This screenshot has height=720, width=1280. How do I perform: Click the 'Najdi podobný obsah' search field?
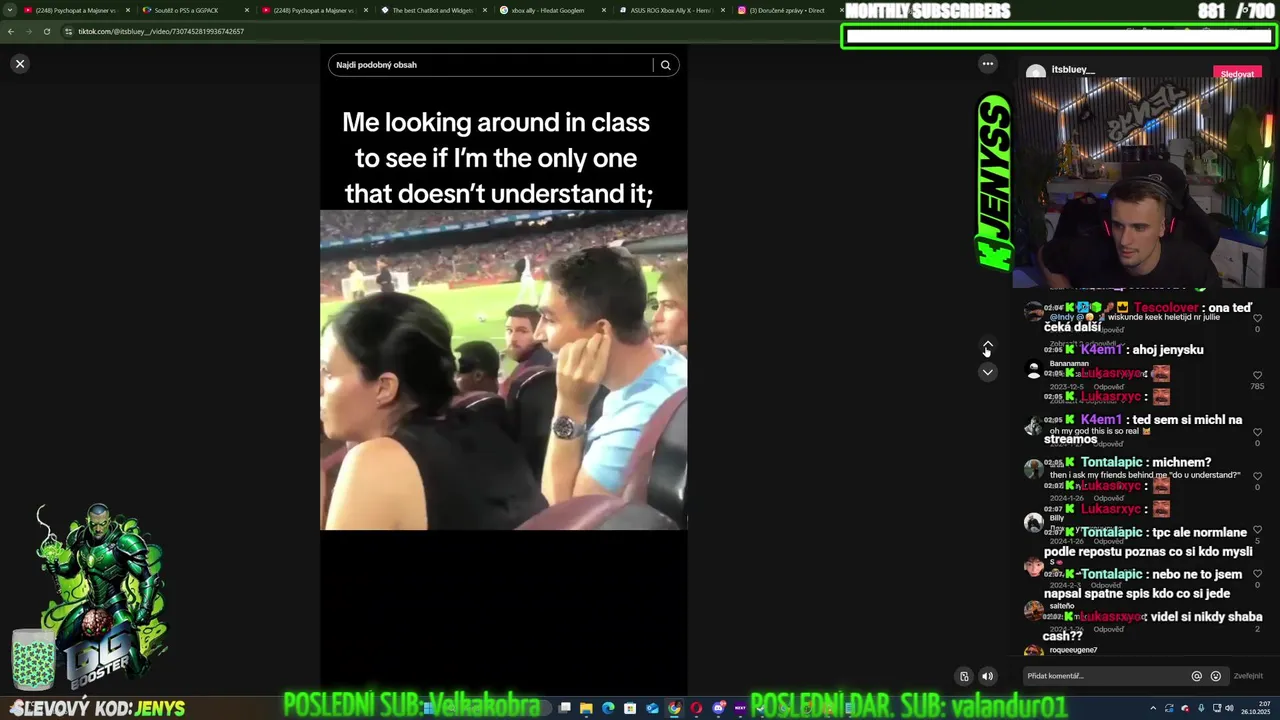[490, 65]
